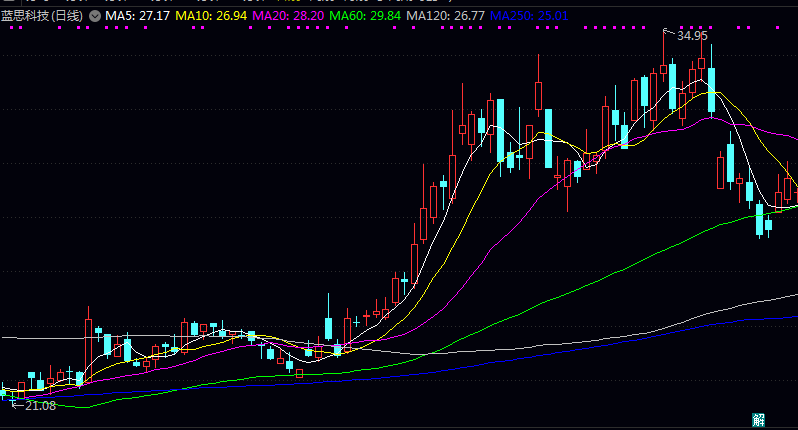Click the 21.08 lowest price marker
798x430 pixels.
[x=40, y=405]
